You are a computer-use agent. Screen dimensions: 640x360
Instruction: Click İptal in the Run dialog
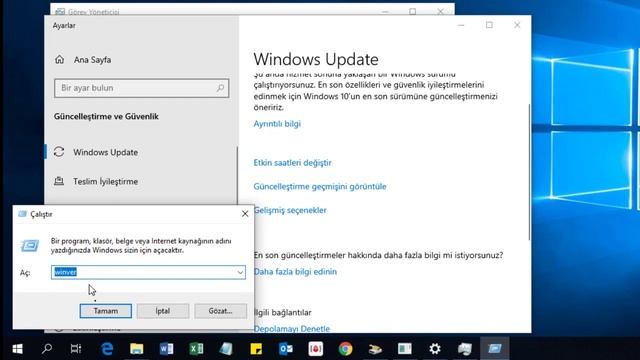[x=163, y=311]
